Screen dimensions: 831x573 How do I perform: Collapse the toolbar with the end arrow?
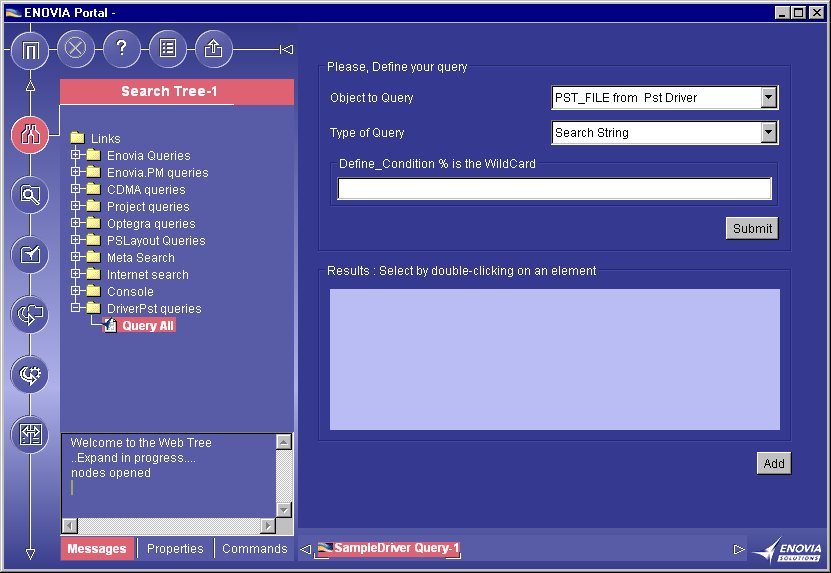[x=287, y=49]
